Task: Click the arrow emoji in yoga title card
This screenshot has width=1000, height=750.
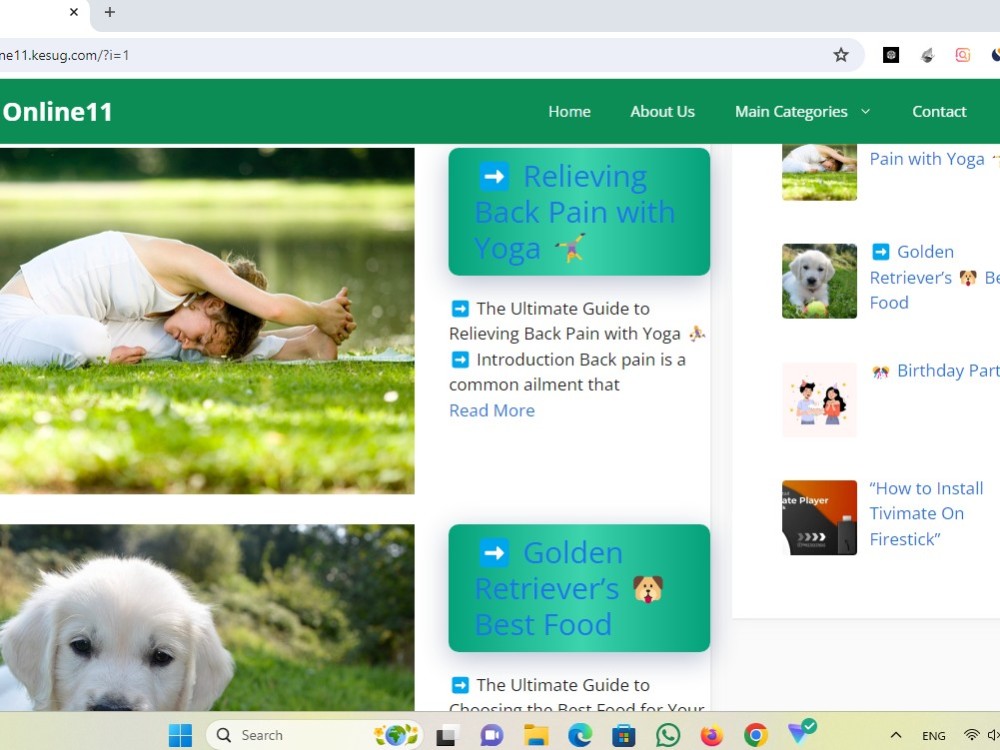Action: tap(494, 176)
